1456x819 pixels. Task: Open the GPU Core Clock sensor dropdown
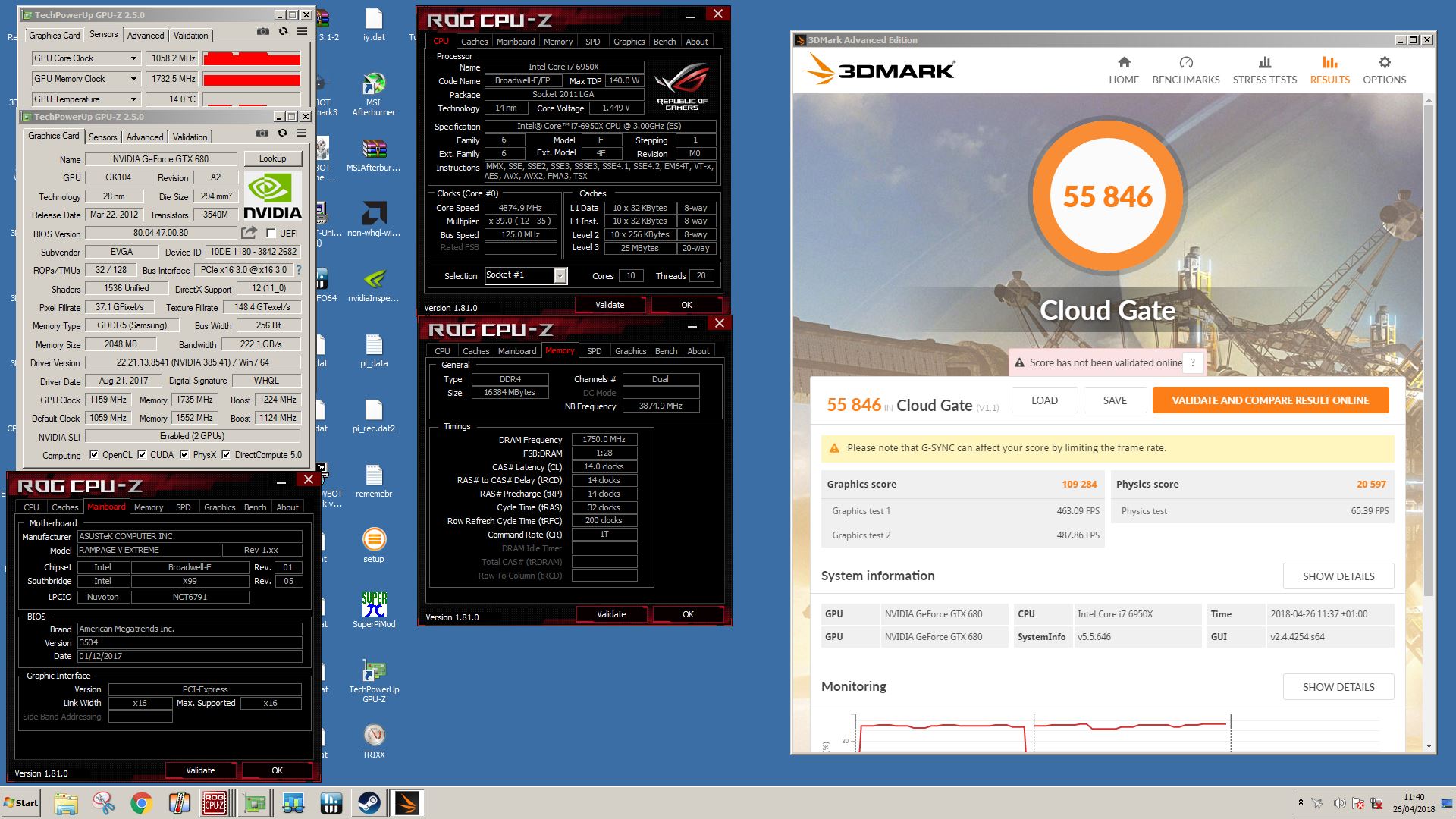pyautogui.click(x=133, y=58)
